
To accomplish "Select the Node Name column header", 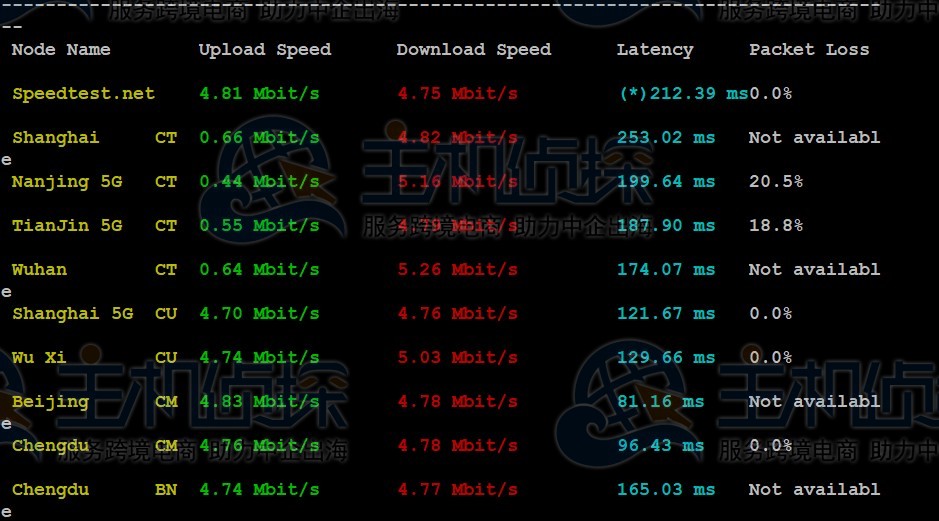I will click(x=61, y=49).
